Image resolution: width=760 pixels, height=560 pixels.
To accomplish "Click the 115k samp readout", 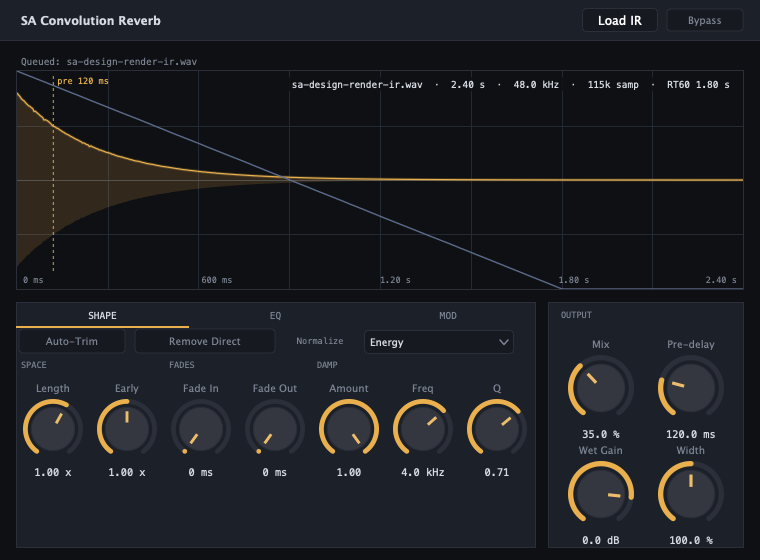I will coord(613,84).
